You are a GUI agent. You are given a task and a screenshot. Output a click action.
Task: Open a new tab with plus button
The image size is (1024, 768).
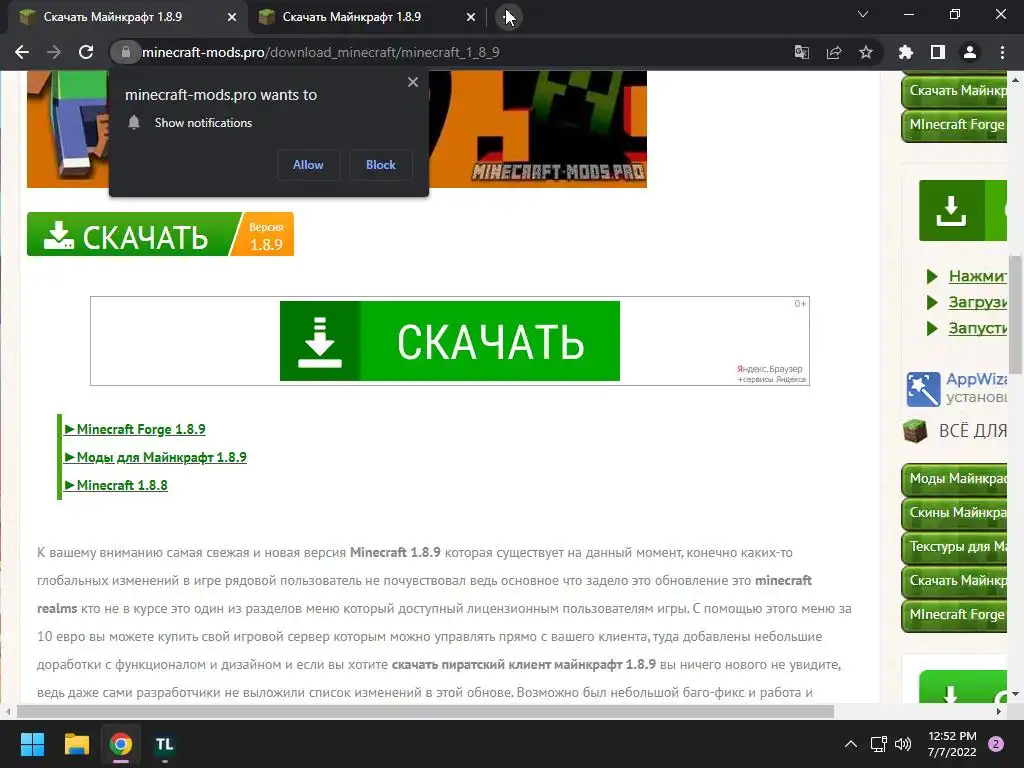[509, 17]
